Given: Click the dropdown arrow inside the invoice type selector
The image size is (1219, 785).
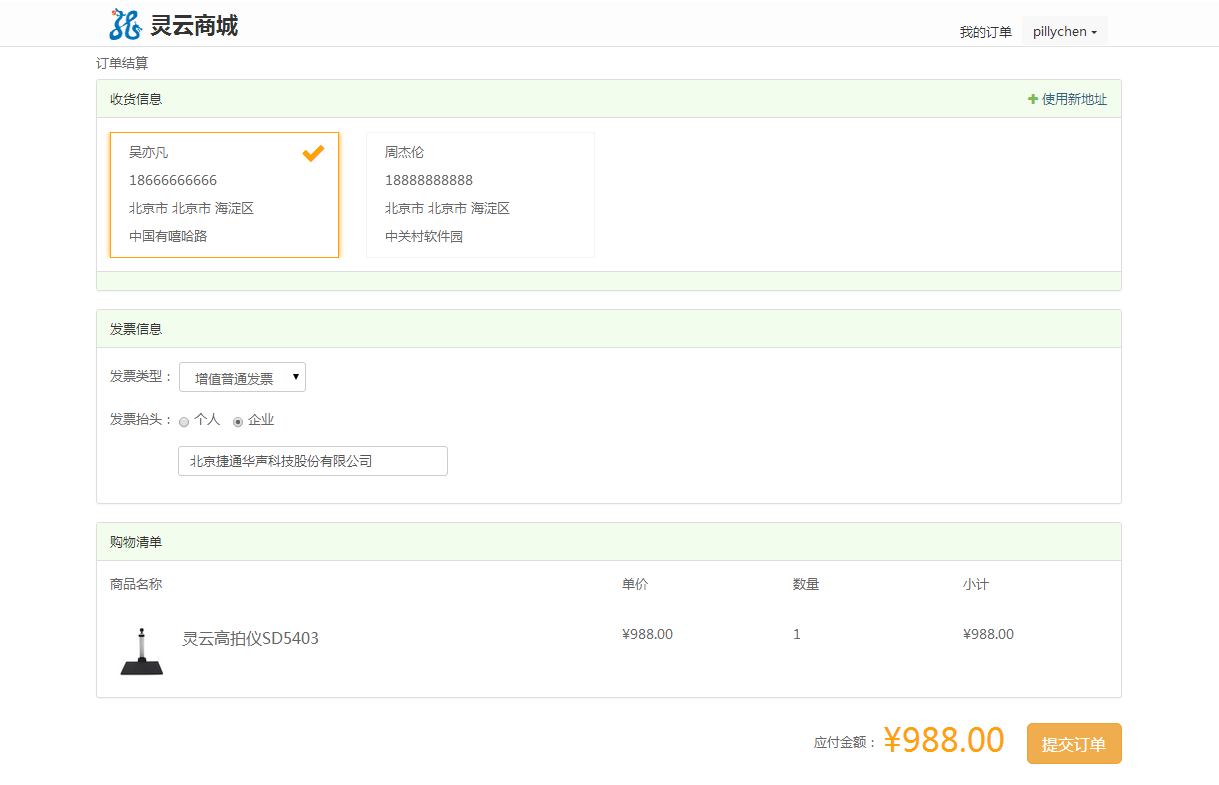Looking at the screenshot, I should tap(297, 376).
